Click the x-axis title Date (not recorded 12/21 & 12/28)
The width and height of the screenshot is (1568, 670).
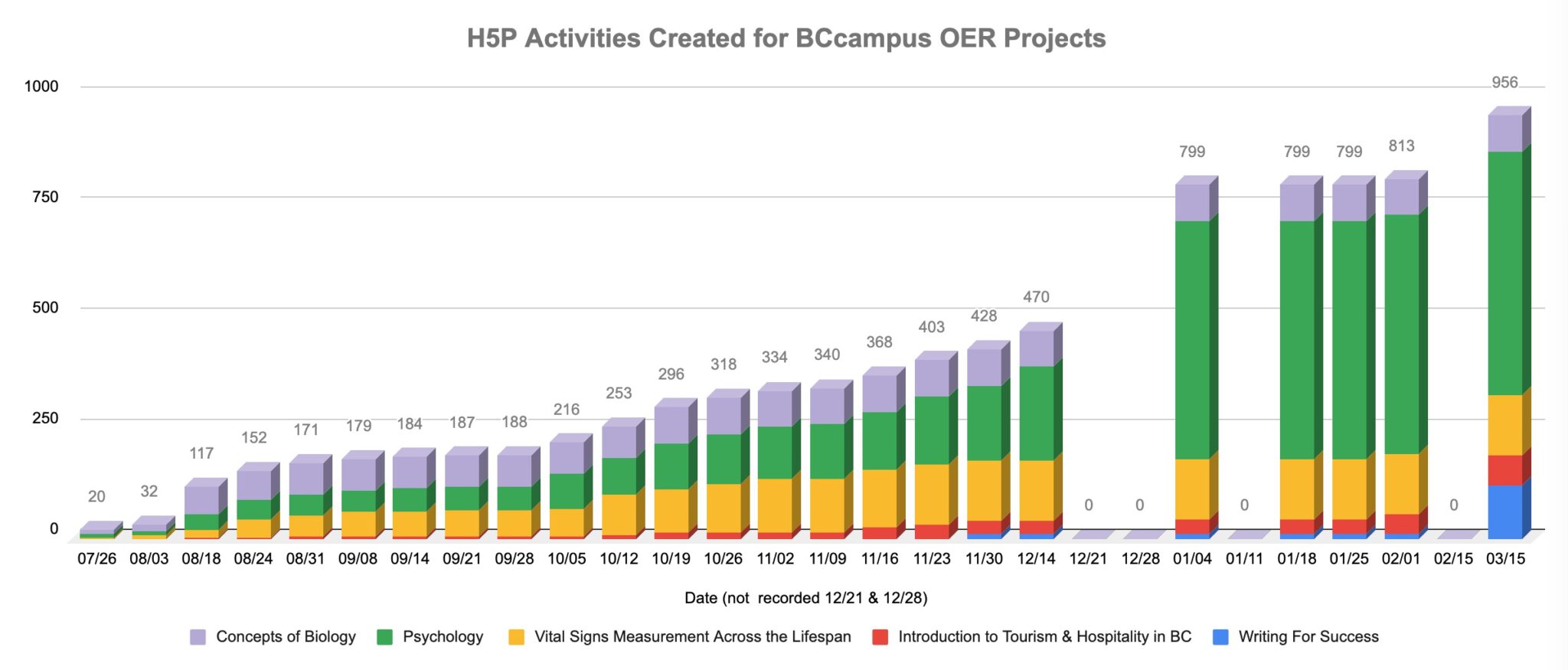[x=805, y=598]
